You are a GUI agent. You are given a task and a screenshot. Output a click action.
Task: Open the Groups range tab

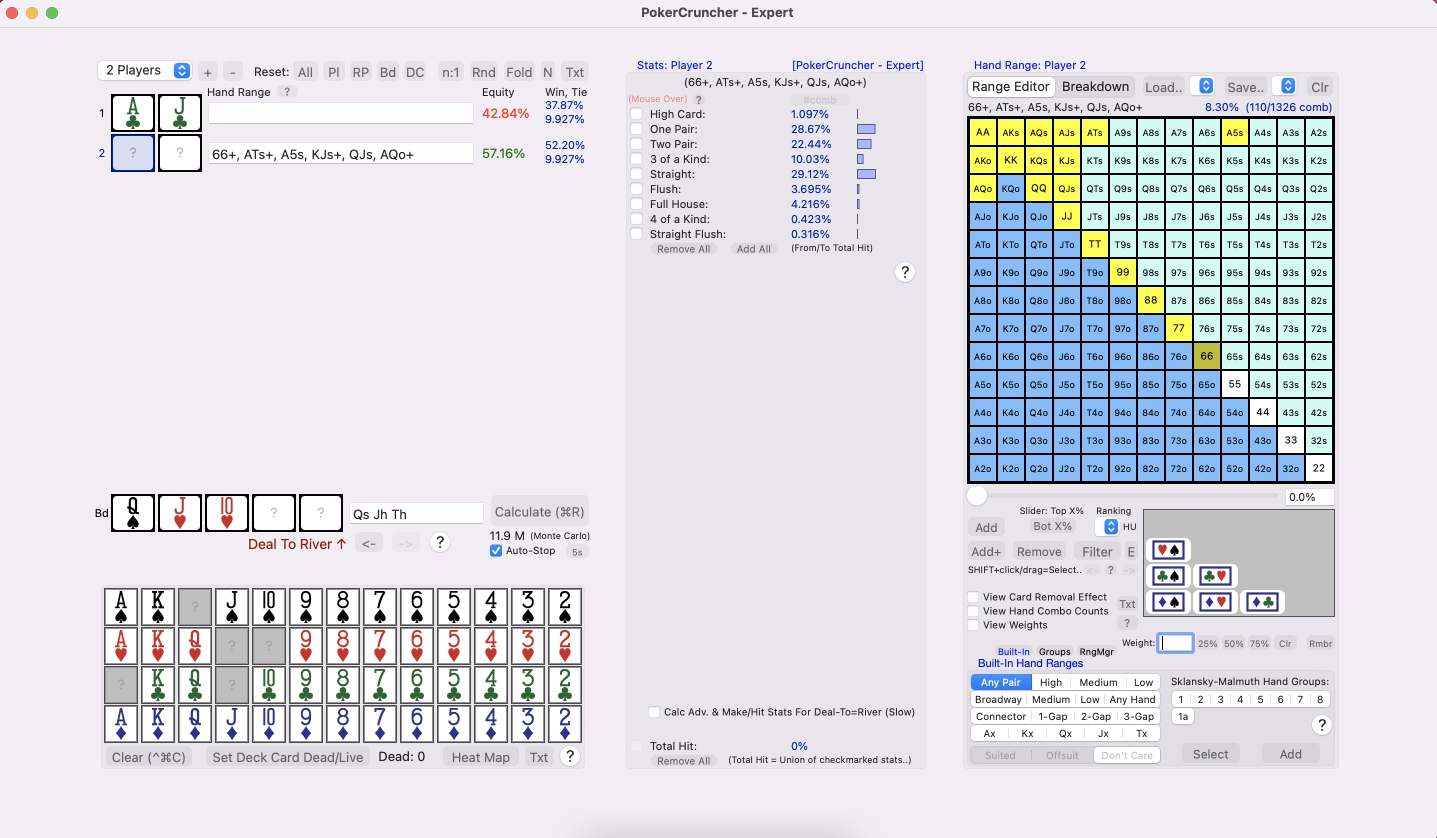coord(1054,652)
